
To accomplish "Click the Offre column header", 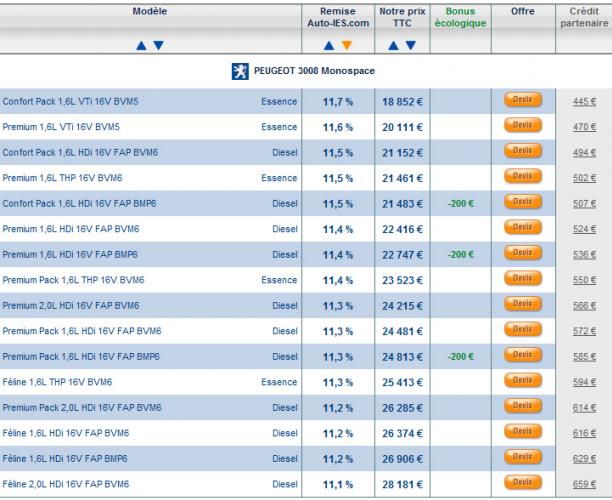I will [523, 11].
